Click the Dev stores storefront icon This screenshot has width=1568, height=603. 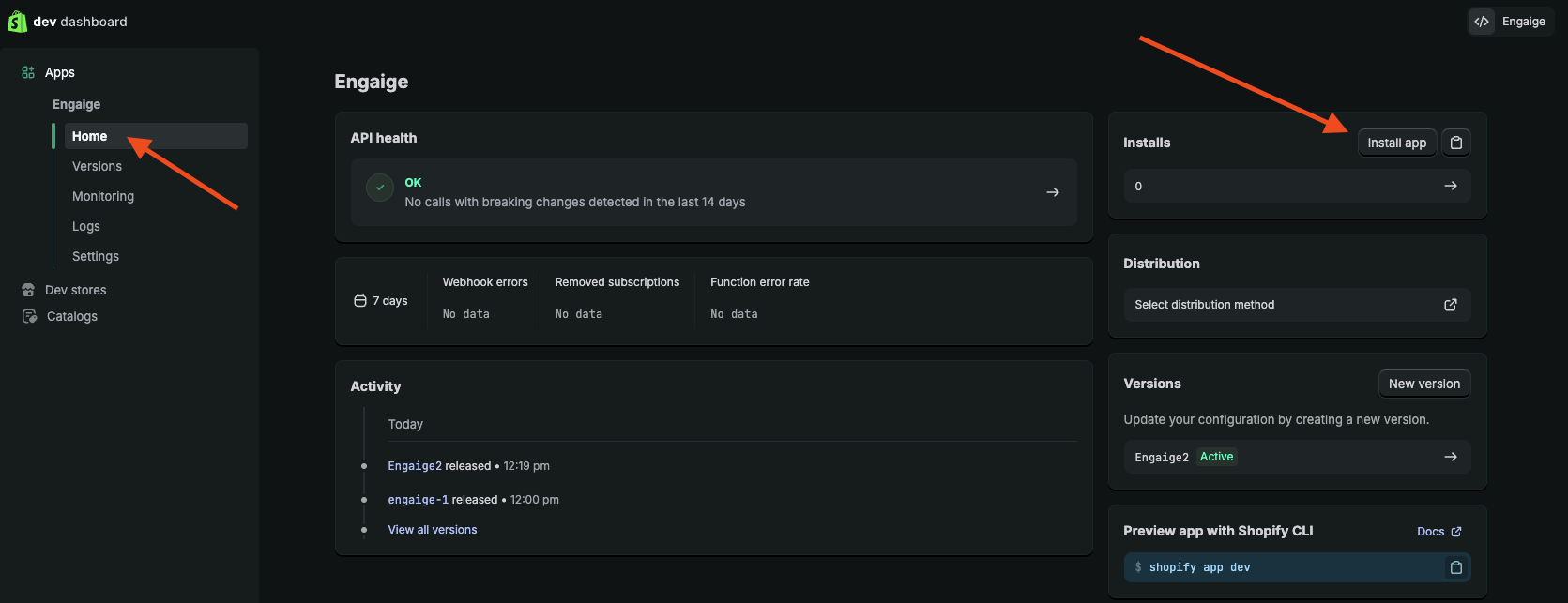point(28,290)
